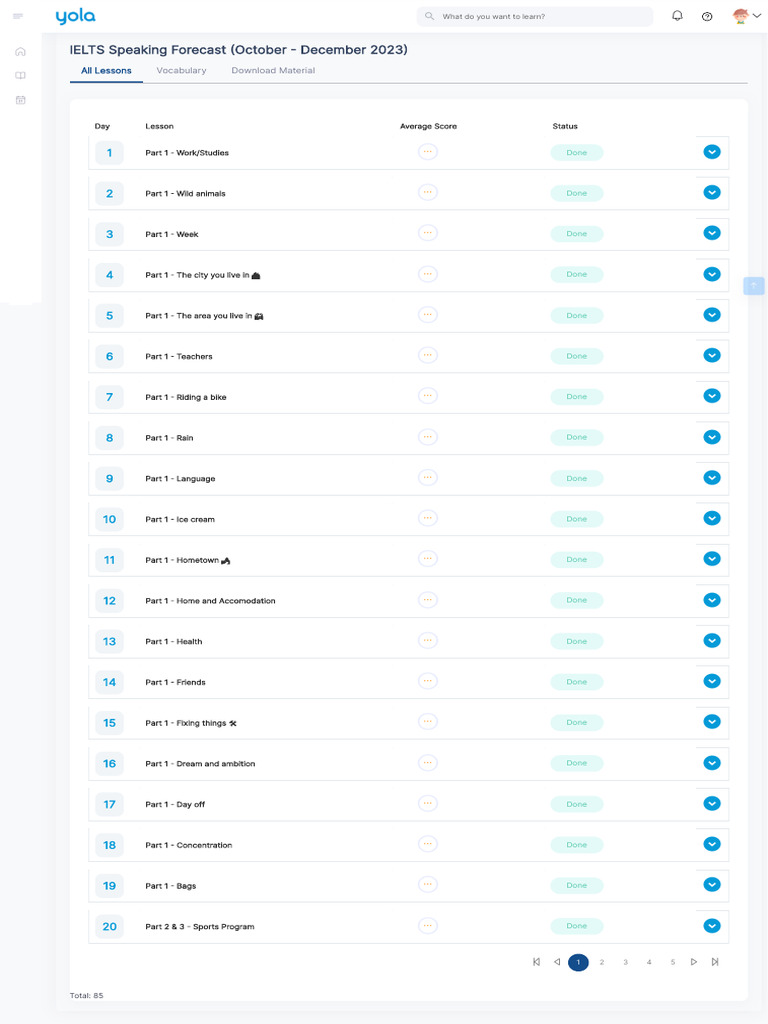Viewport: 768px width, 1024px height.
Task: Go to page 3 of lessons
Action: tap(626, 962)
